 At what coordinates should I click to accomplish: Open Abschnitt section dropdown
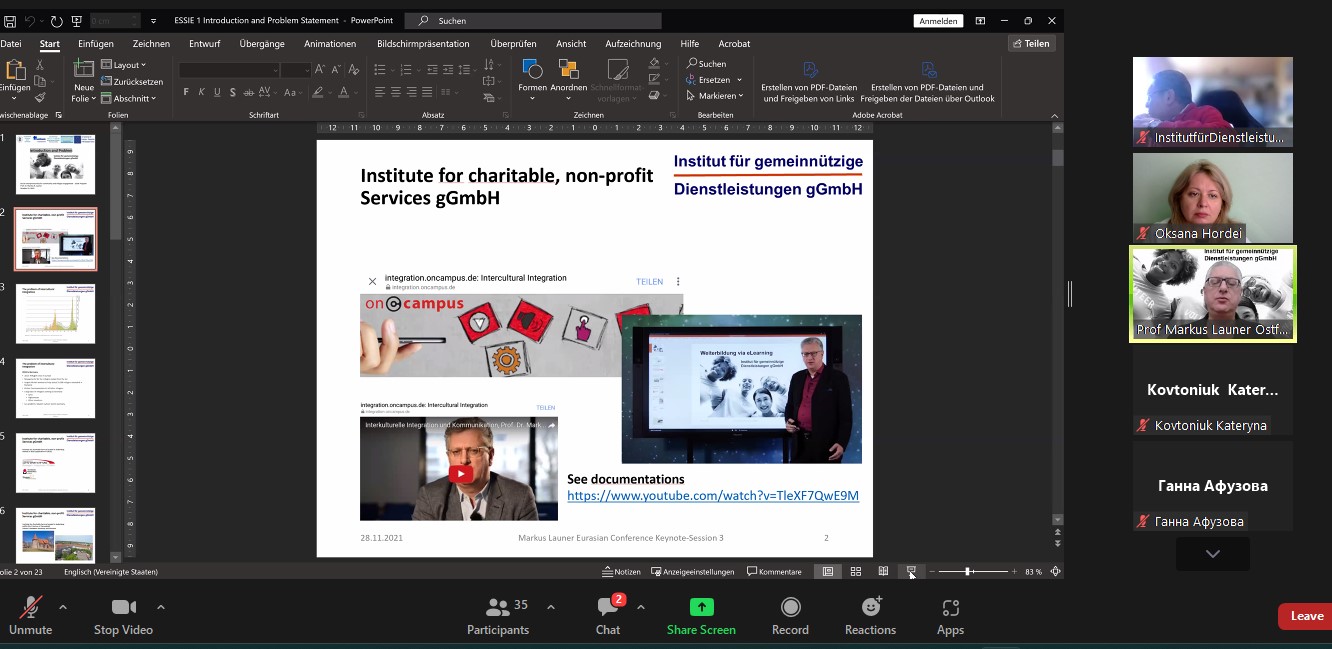[129, 98]
